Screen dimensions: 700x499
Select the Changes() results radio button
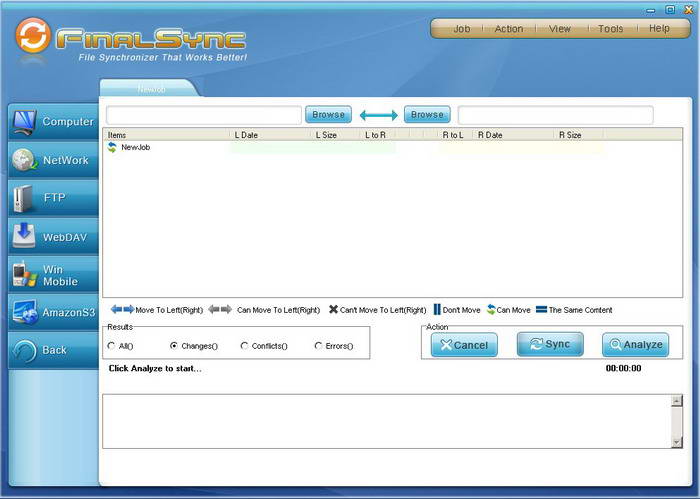coord(174,345)
